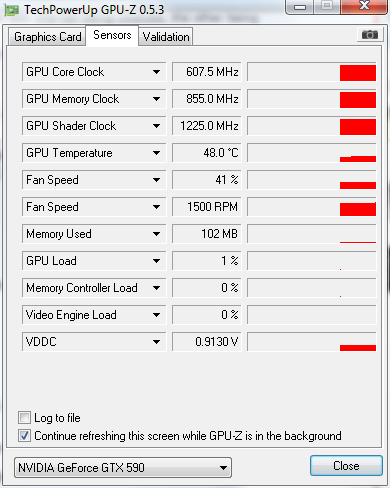
Task: Open the Memory Used dropdown arrow
Action: (156, 234)
